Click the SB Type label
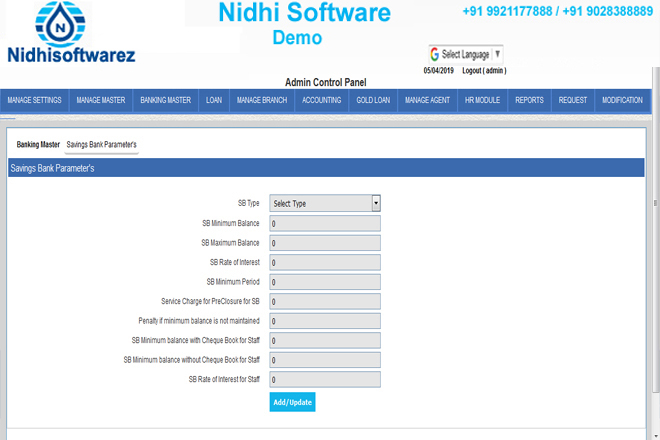The image size is (660, 440). (248, 203)
